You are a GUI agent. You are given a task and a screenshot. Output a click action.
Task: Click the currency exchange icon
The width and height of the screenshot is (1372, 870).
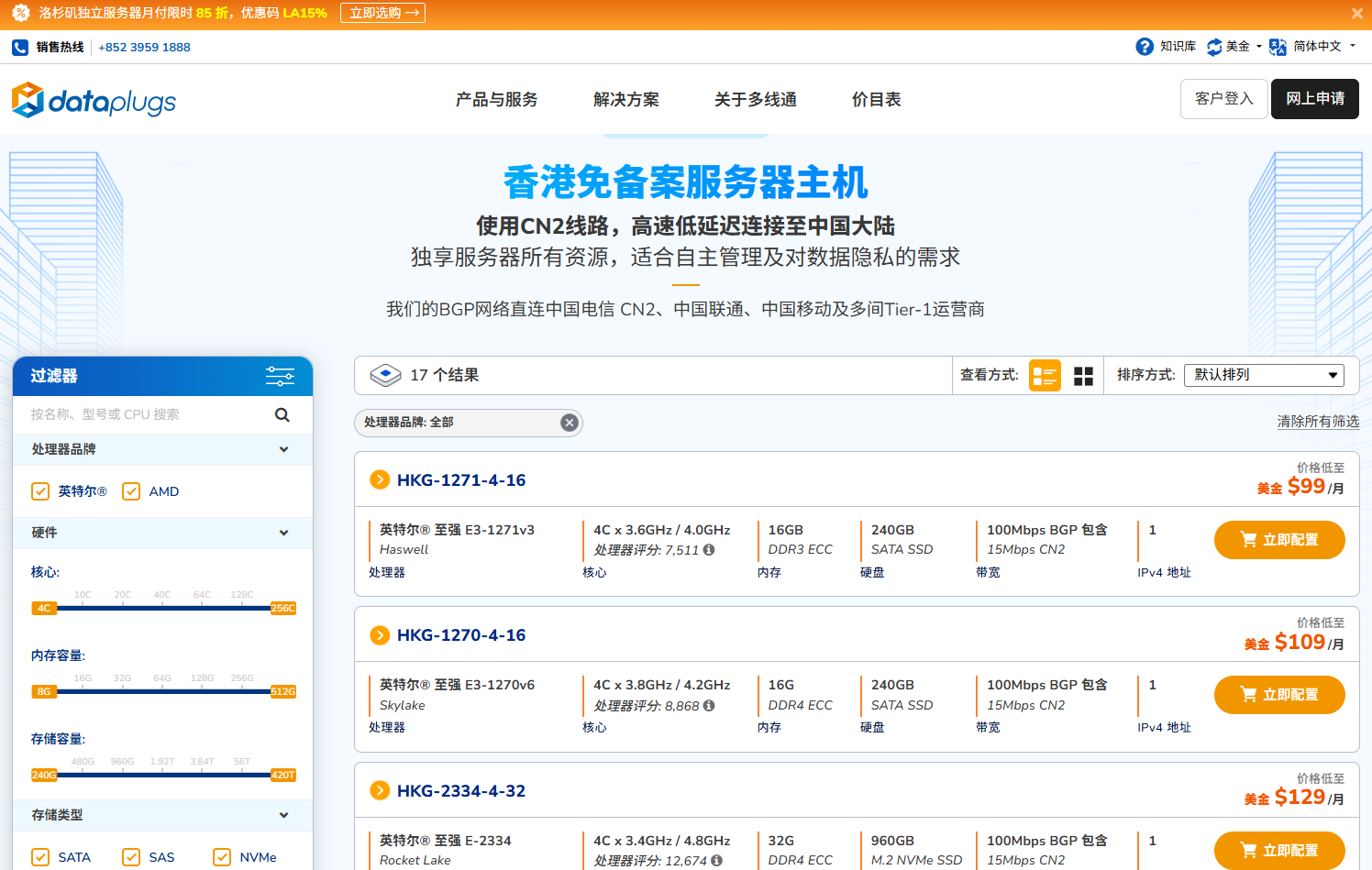pos(1214,47)
